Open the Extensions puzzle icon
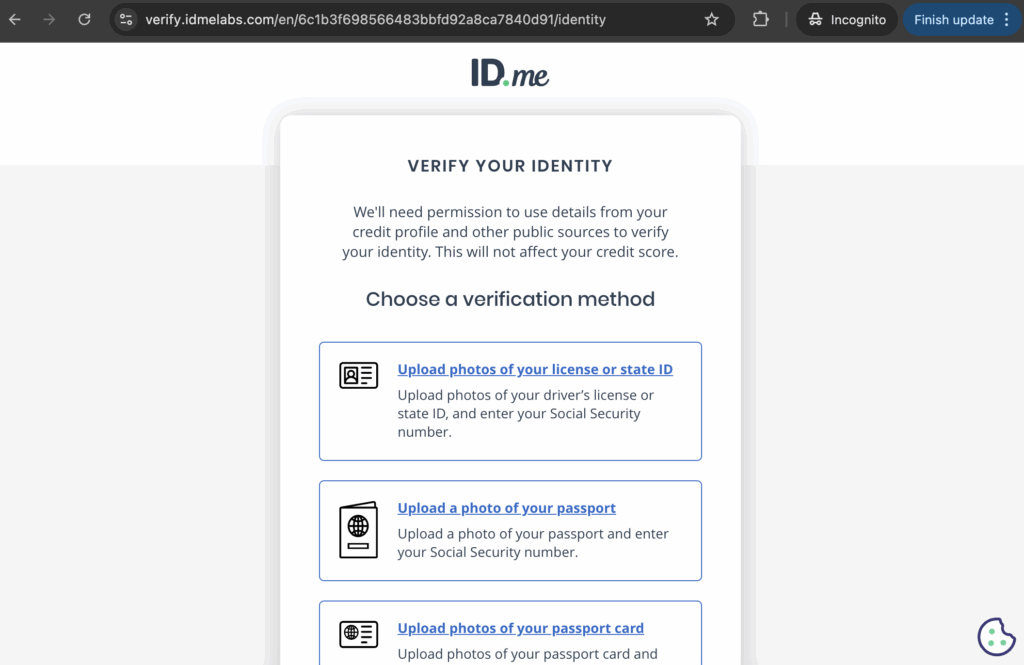 click(x=761, y=20)
